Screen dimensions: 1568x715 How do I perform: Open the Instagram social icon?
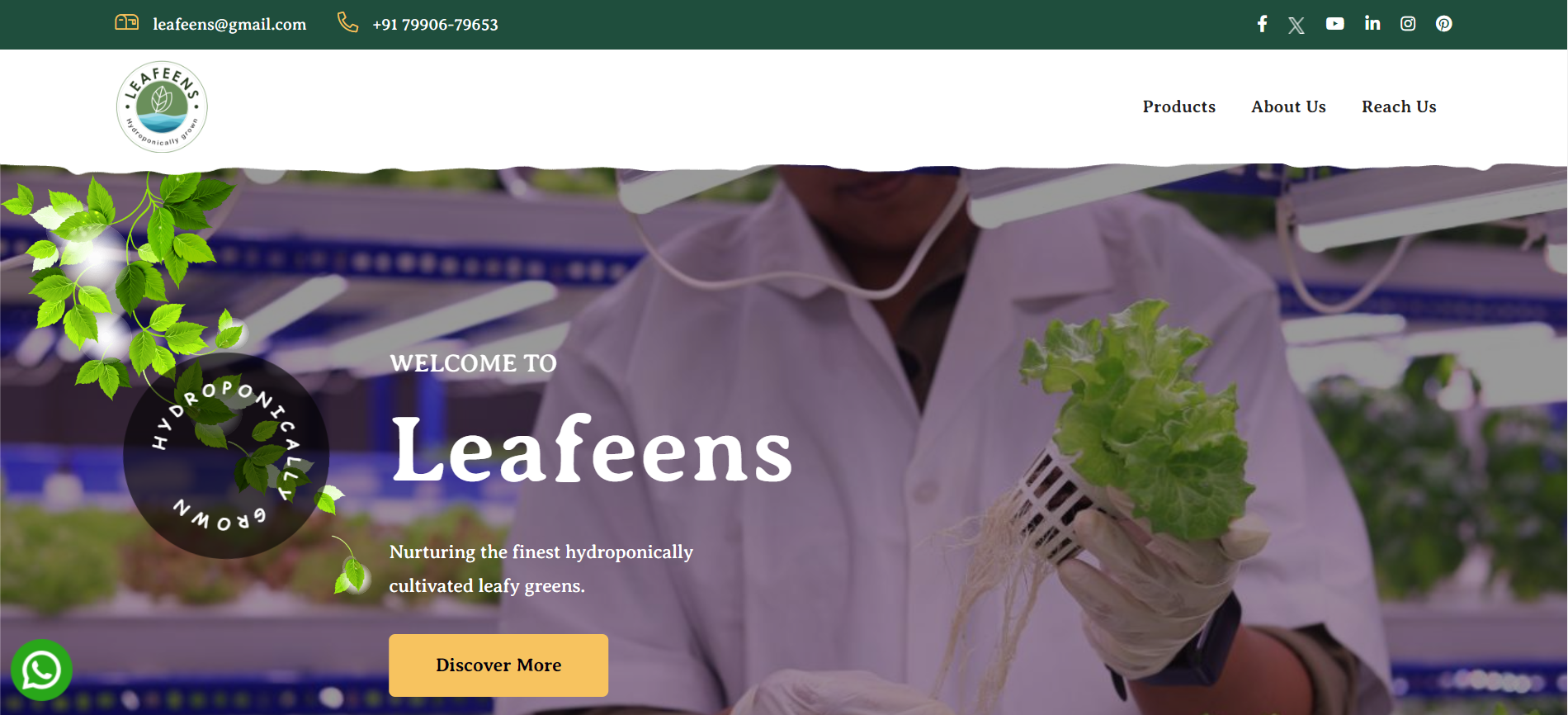pos(1408,24)
